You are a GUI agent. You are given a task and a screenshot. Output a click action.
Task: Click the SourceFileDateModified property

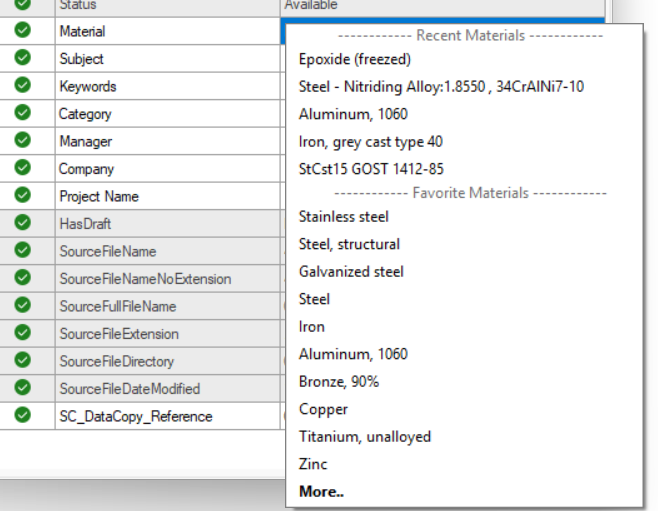(130, 389)
